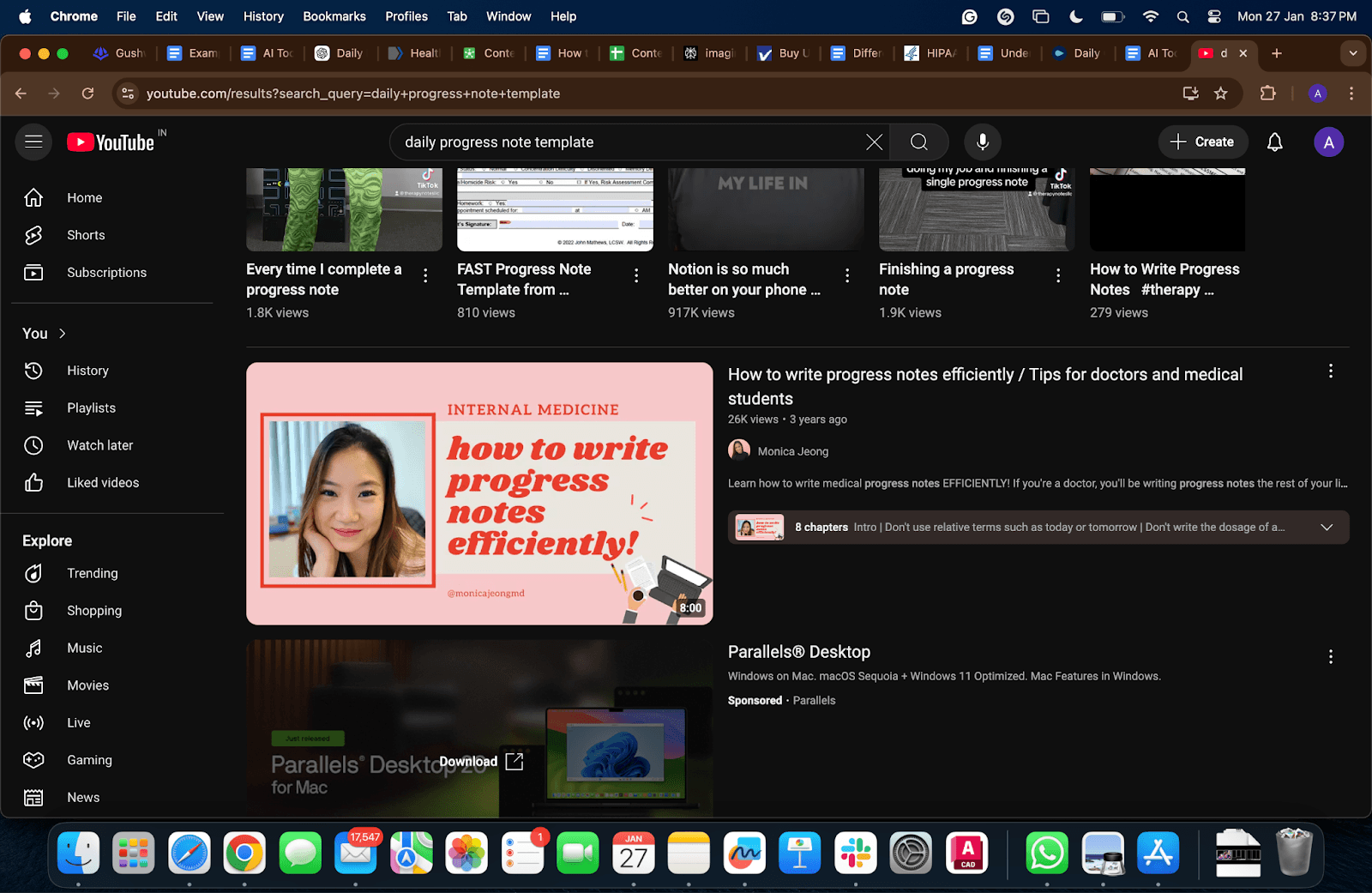Toggle the hamburger guide menu
Screen dimensions: 1372x893
33,142
